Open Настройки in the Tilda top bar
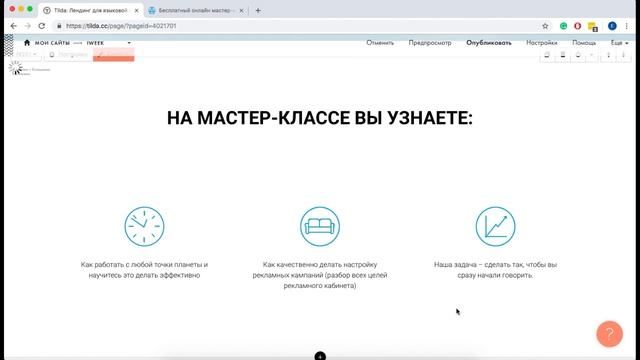Screen dimensions: 640x360 pos(542,42)
